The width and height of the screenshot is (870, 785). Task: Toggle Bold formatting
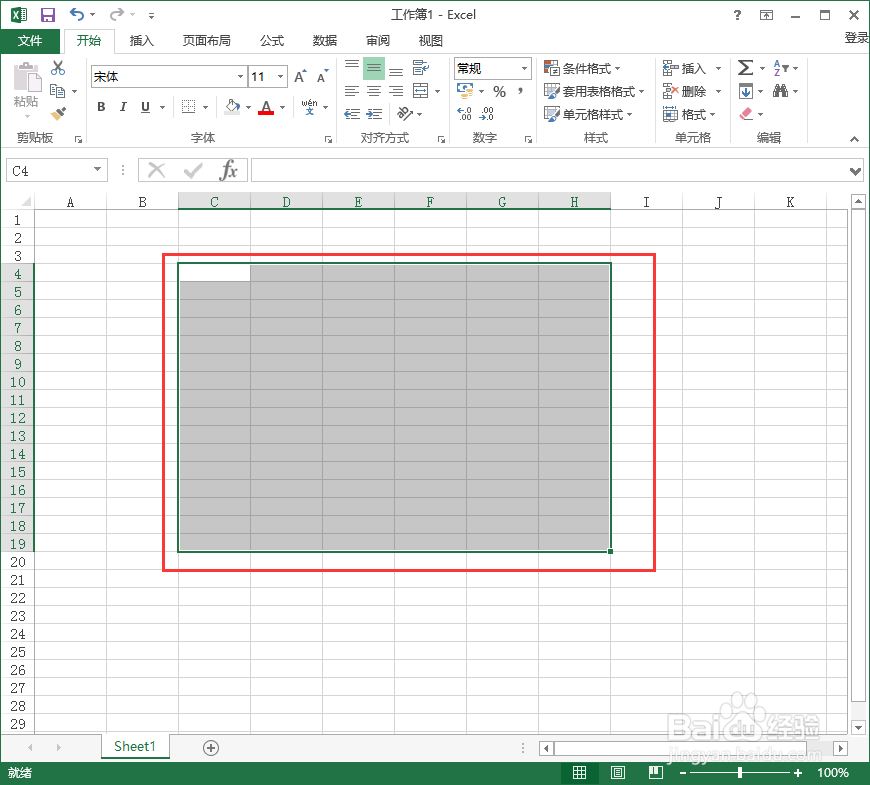101,107
